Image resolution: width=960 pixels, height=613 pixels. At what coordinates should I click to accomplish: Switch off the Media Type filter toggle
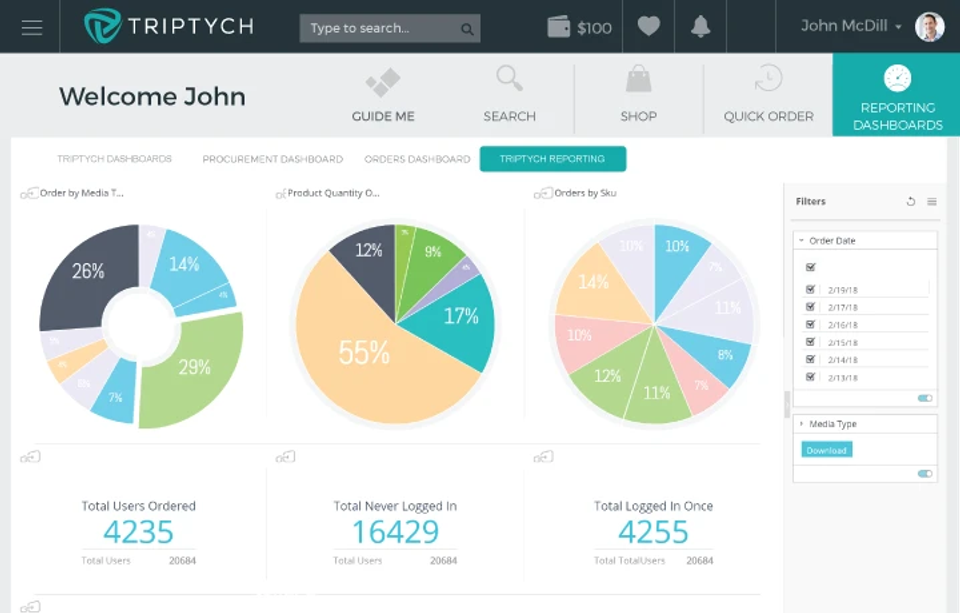(925, 473)
